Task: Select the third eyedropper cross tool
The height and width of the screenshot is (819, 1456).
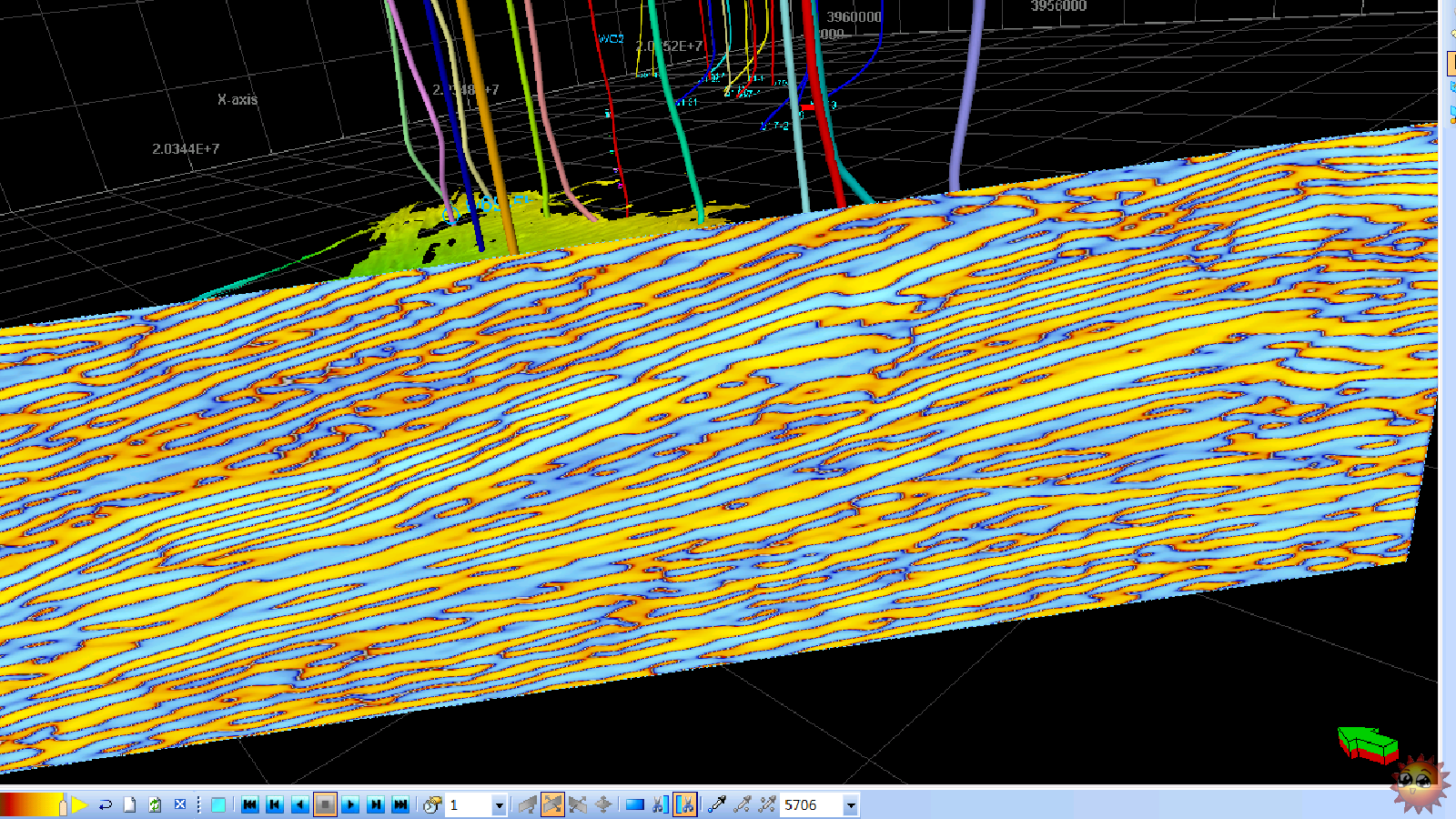Action: click(767, 804)
